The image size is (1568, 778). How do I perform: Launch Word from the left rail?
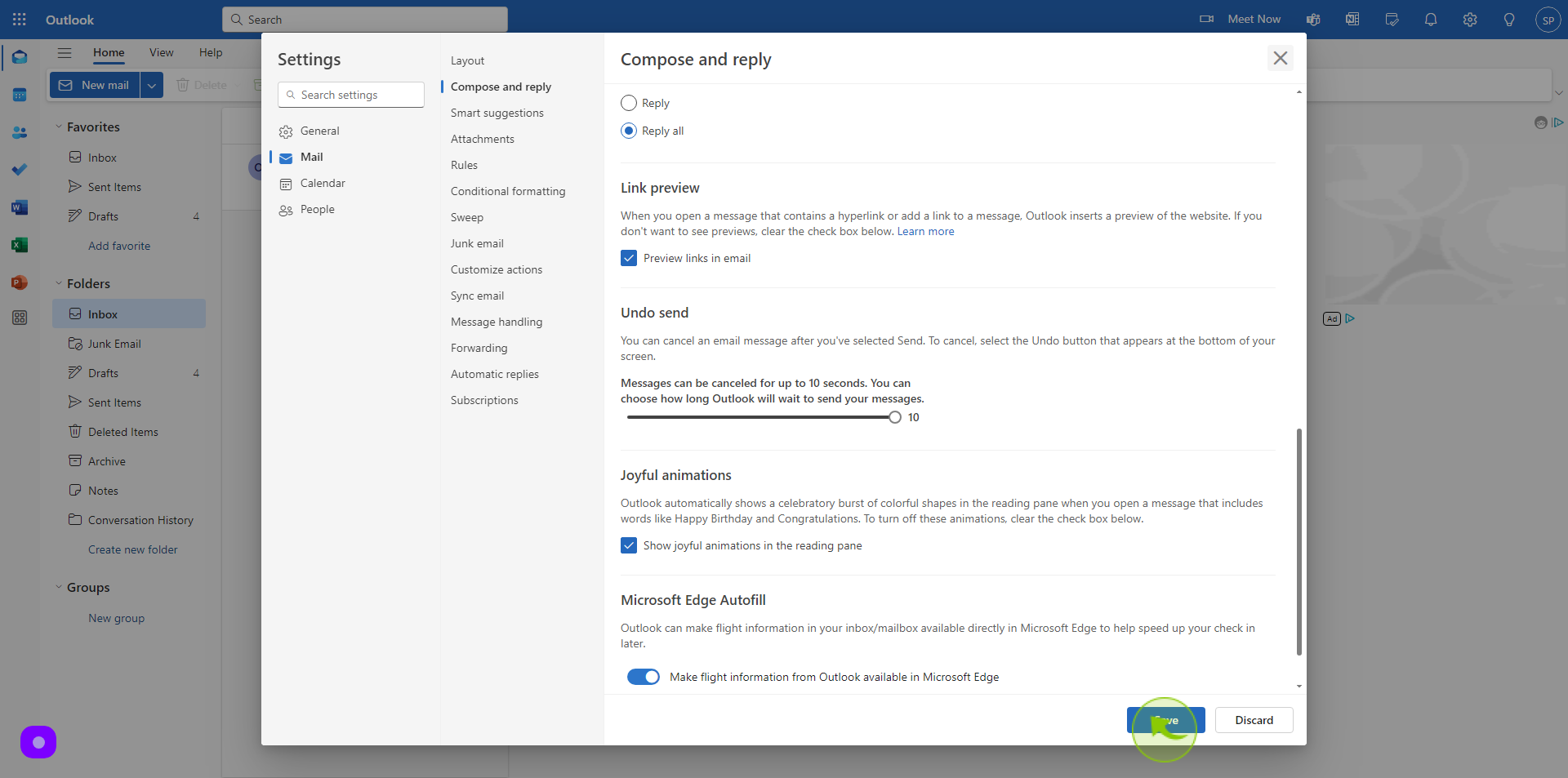(x=20, y=207)
